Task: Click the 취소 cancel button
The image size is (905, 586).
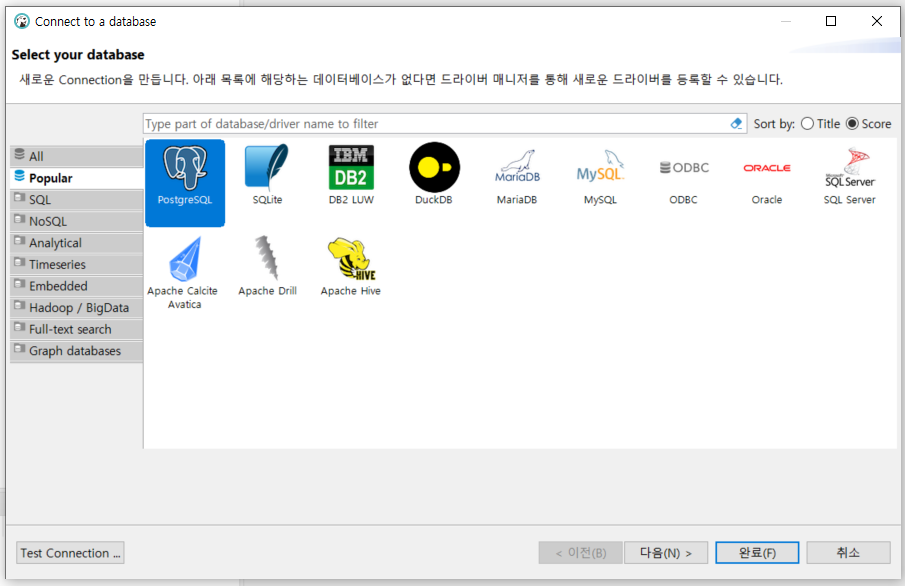Action: (848, 553)
